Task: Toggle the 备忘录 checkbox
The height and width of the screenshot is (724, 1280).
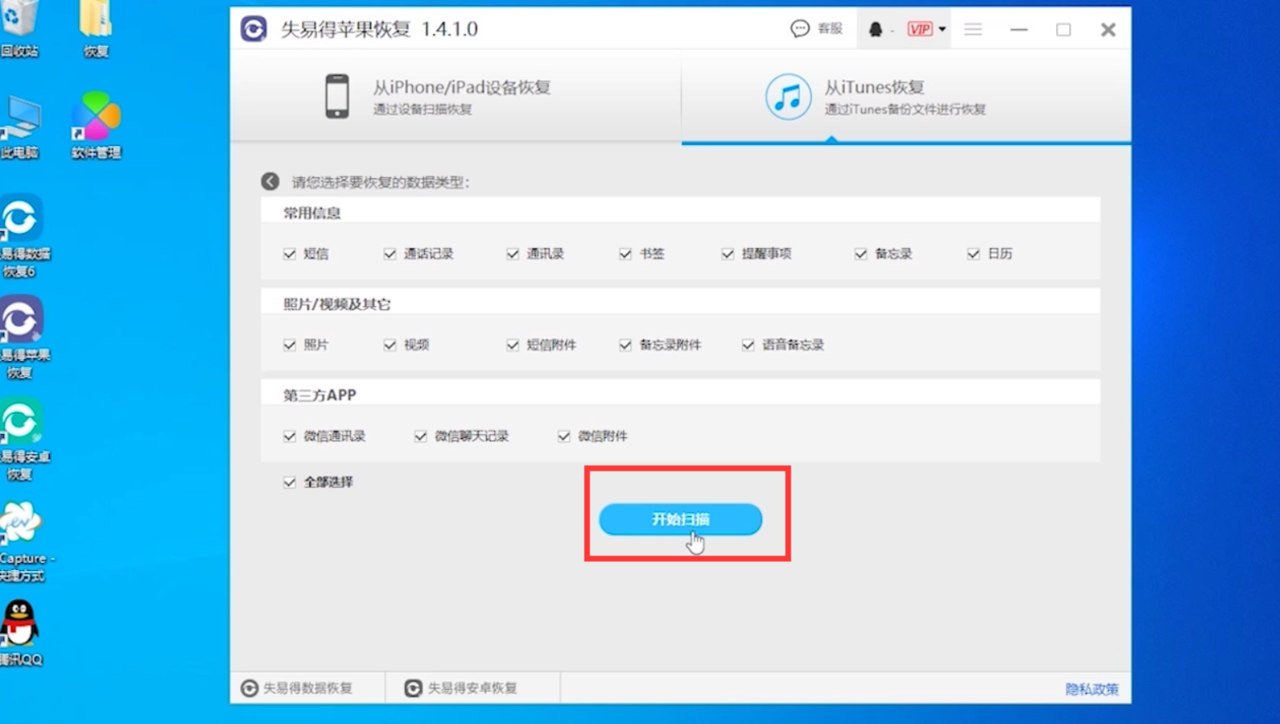Action: [x=861, y=254]
